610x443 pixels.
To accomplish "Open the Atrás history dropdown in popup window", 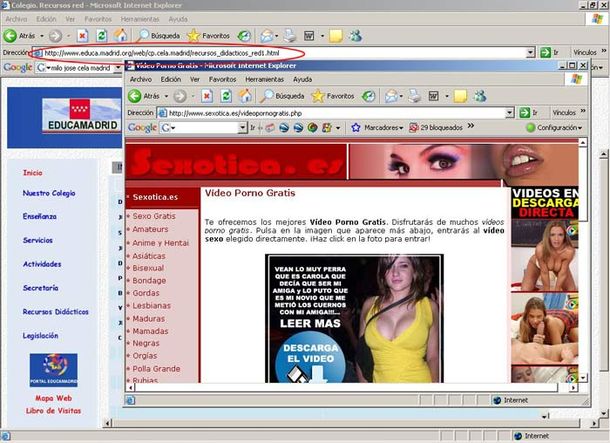I will click(x=167, y=96).
